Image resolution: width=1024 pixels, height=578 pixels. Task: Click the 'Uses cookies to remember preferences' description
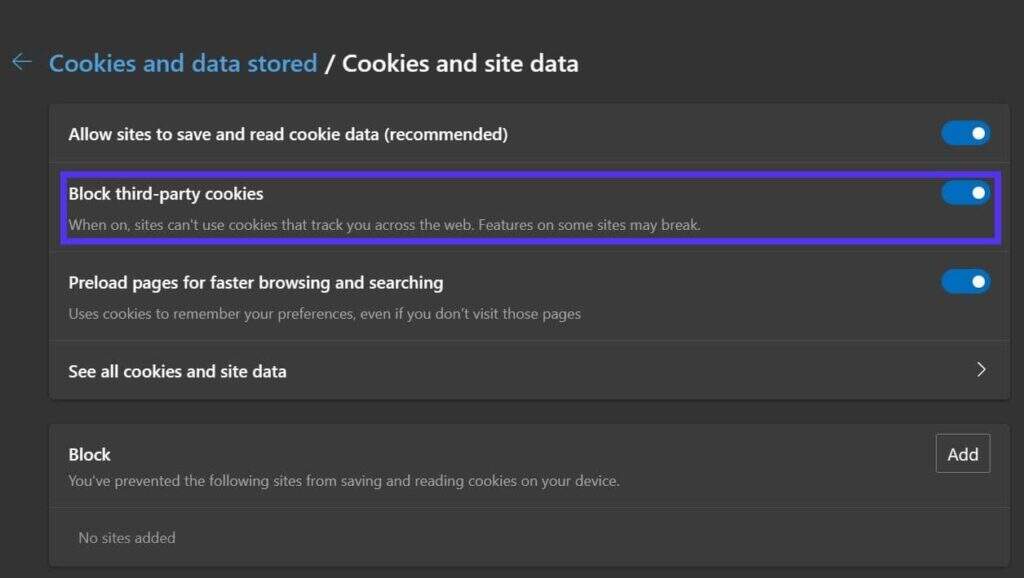tap(324, 314)
